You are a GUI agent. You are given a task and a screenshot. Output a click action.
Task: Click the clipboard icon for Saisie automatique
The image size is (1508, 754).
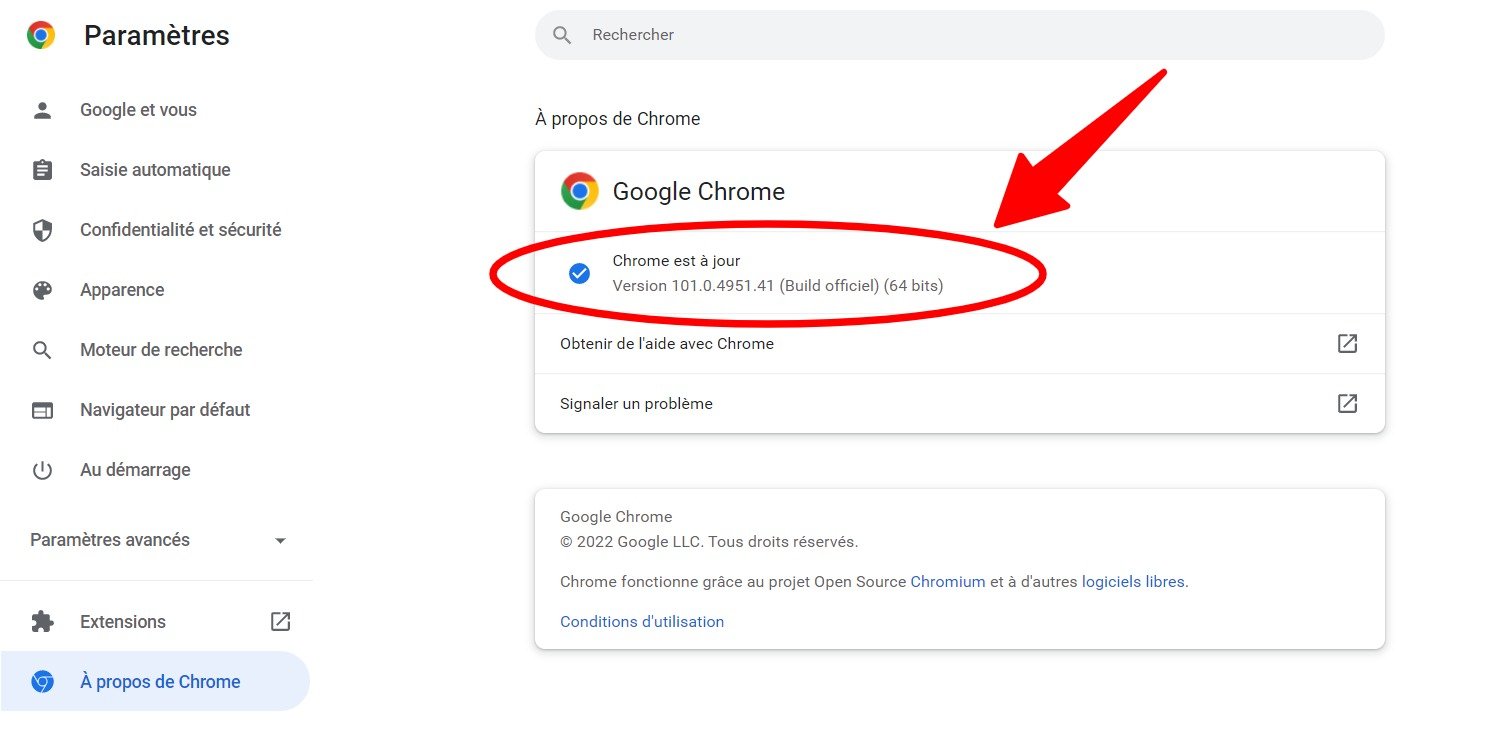tap(42, 170)
